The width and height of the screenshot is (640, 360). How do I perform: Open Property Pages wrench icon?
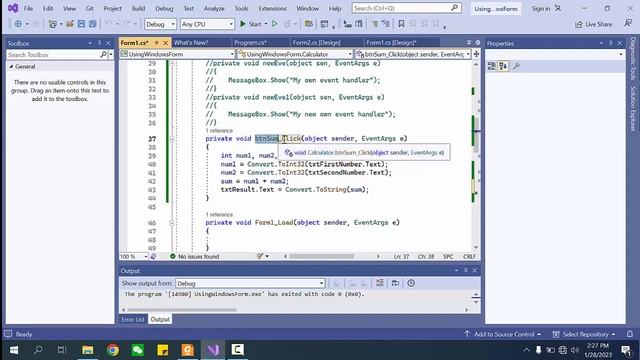pos(516,66)
